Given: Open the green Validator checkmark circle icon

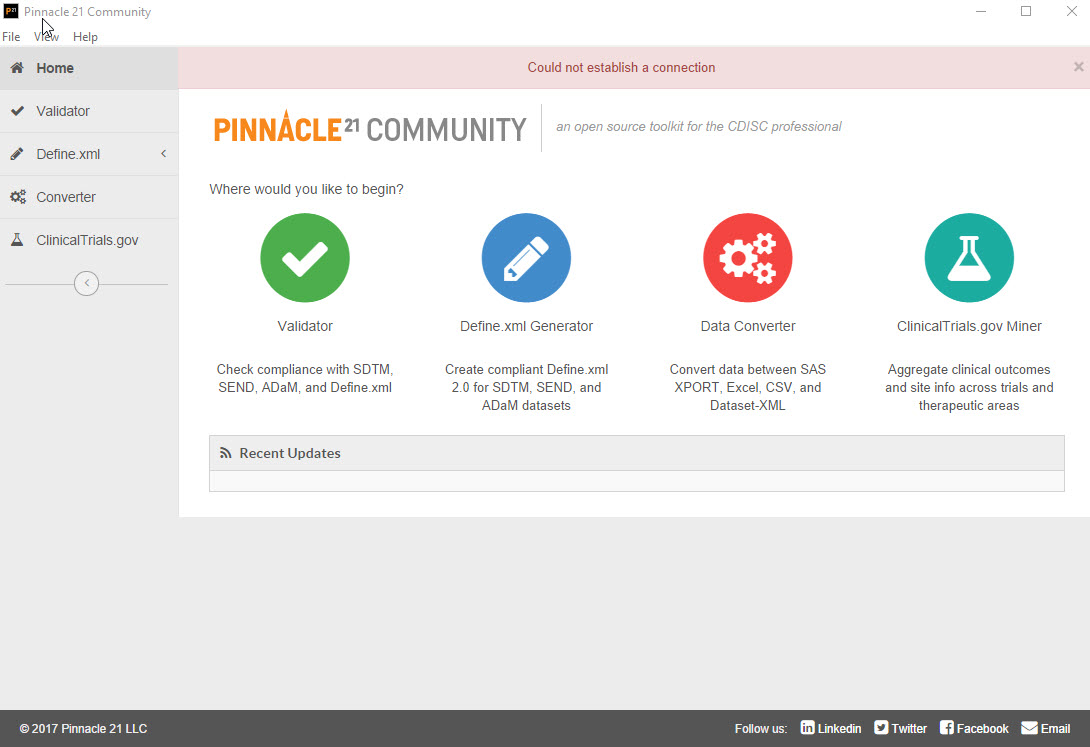Looking at the screenshot, I should pos(304,258).
